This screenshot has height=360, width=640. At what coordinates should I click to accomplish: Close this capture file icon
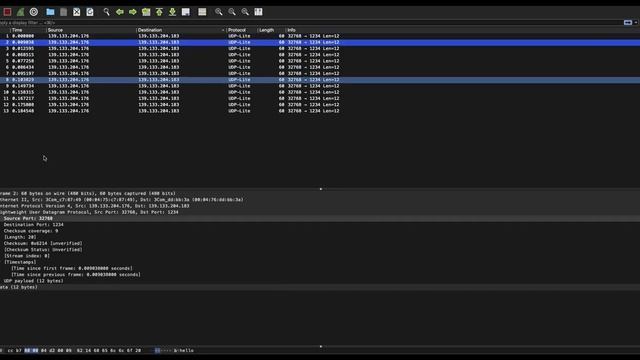(x=76, y=12)
